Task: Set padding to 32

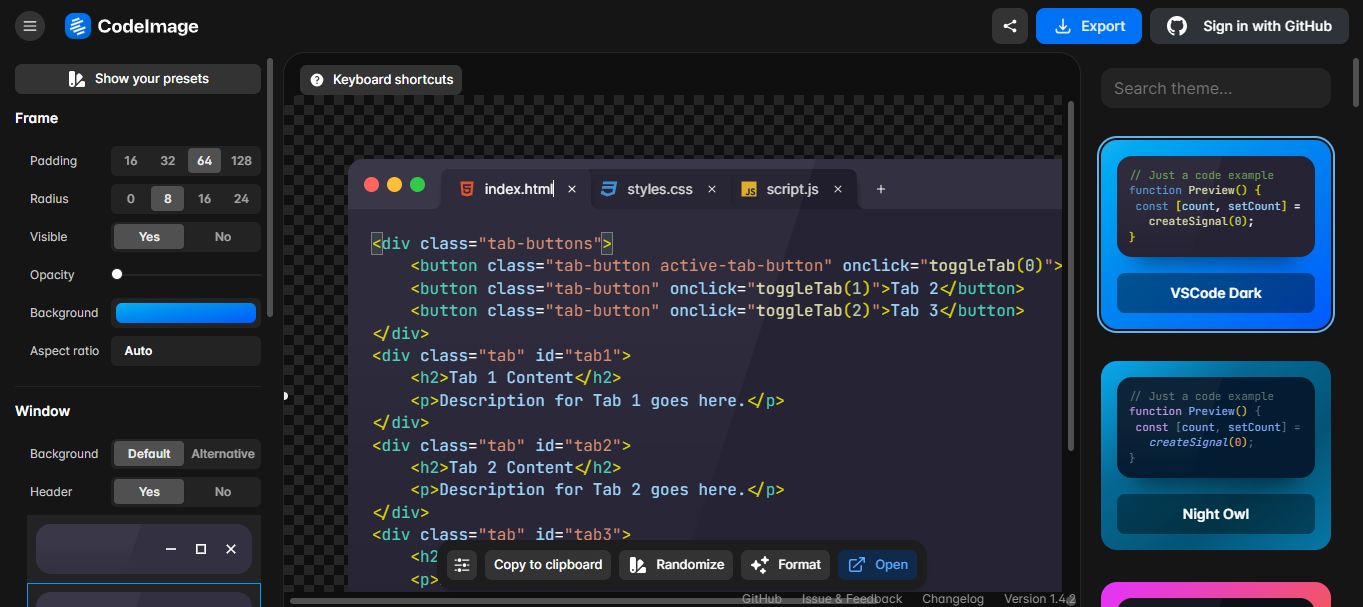Action: (168, 161)
